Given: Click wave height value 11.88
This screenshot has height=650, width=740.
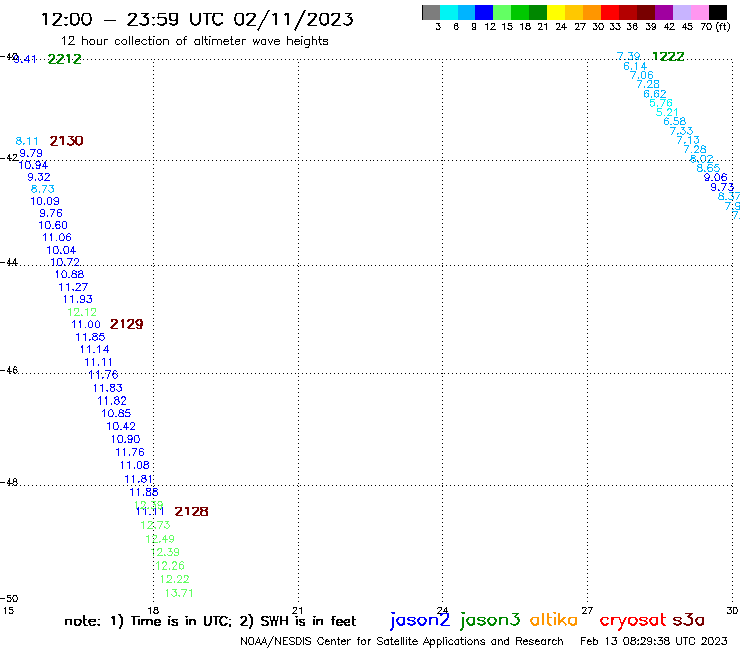Looking at the screenshot, I should pos(144,492).
